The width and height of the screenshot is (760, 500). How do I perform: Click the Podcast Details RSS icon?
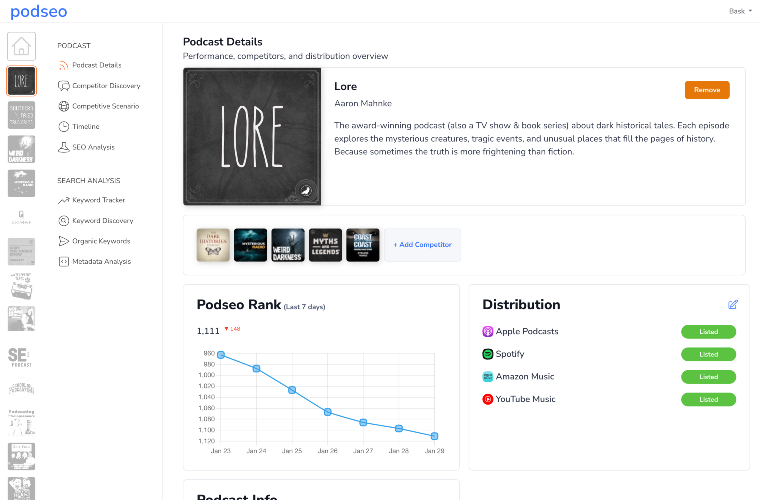click(x=63, y=65)
